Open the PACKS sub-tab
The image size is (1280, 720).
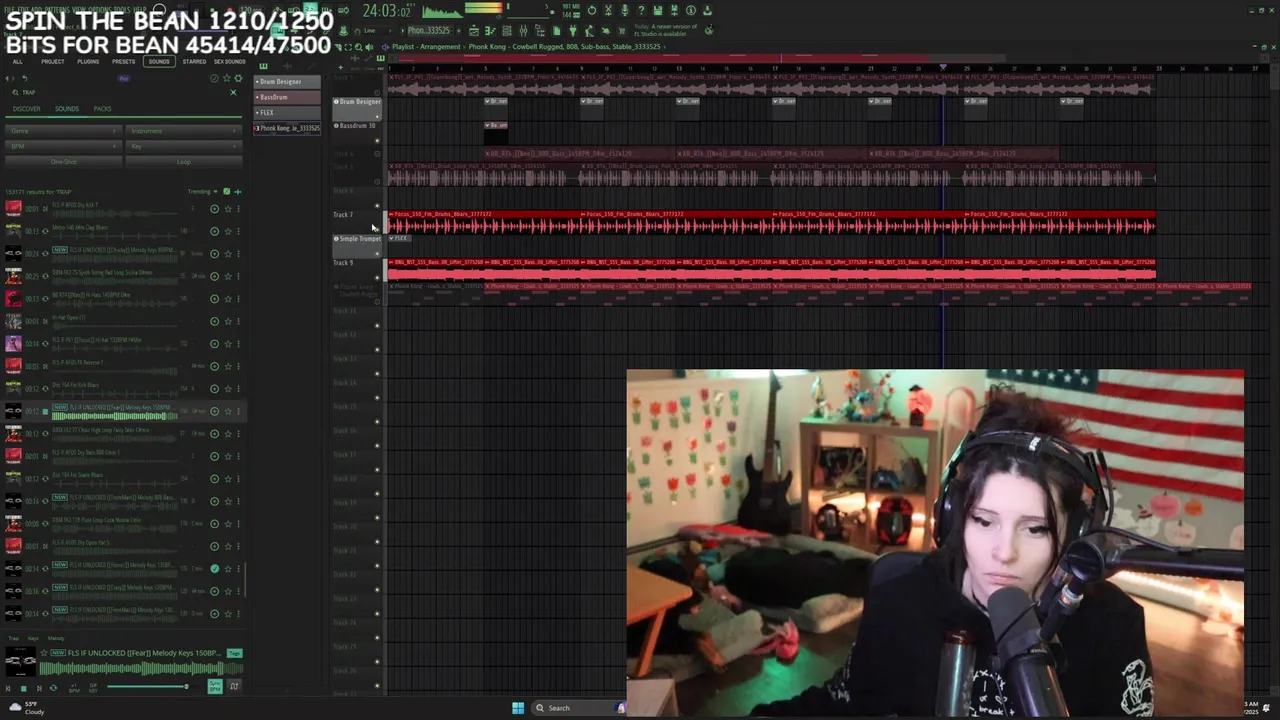[x=102, y=108]
